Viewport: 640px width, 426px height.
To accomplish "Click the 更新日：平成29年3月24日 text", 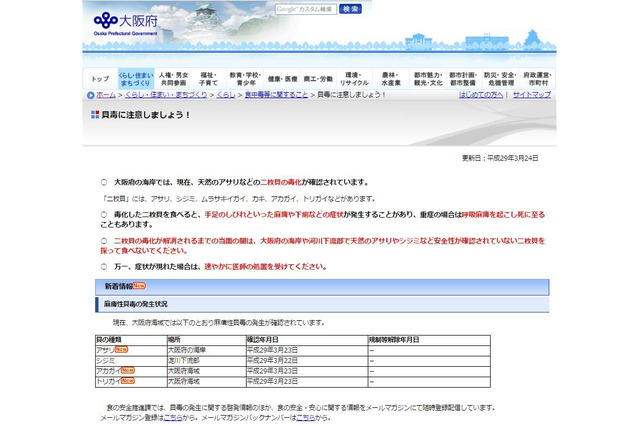I will [500, 158].
